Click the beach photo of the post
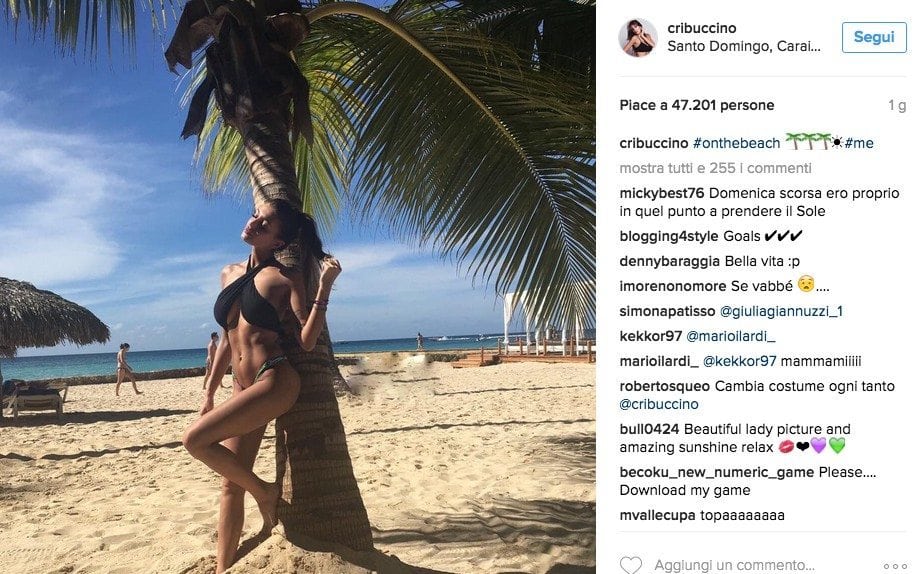 coord(298,287)
